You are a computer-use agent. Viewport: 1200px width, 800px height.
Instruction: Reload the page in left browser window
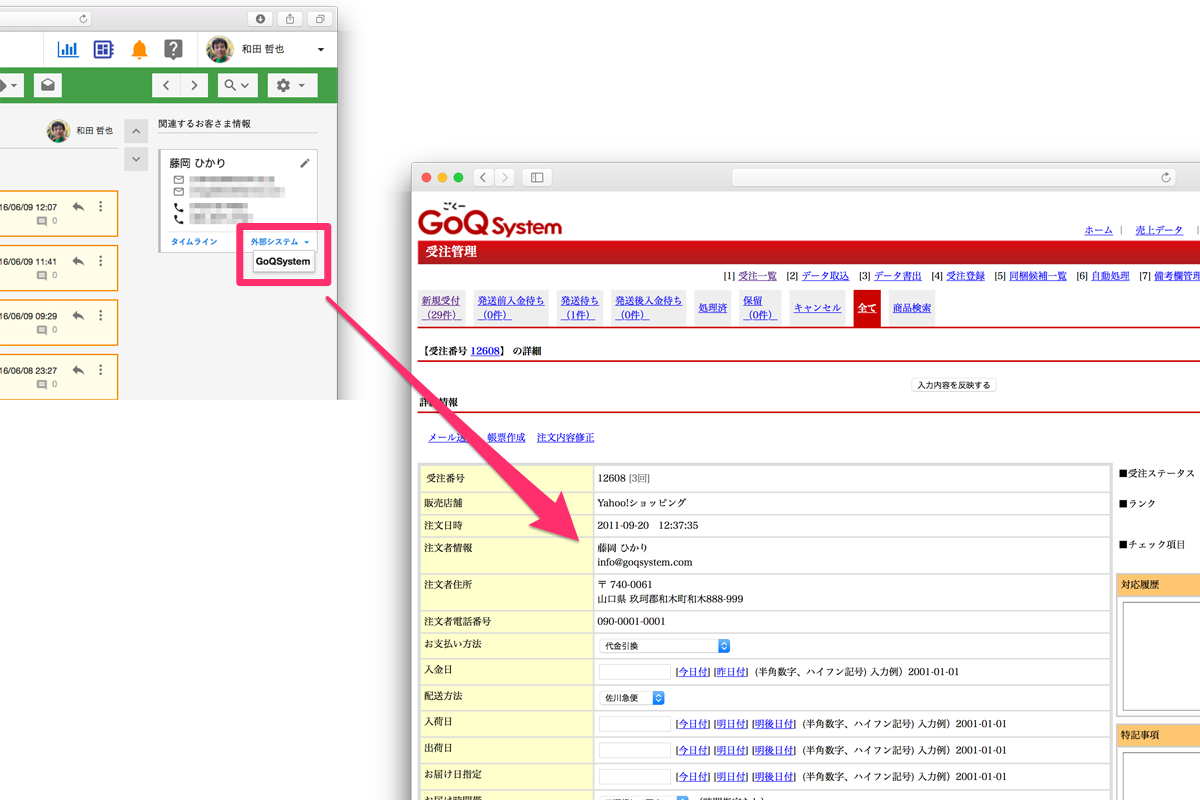pos(82,18)
